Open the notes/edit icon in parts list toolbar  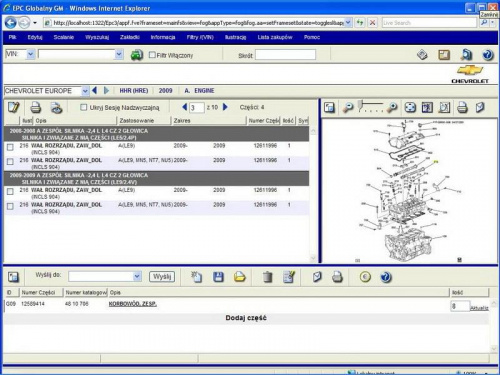(14, 107)
